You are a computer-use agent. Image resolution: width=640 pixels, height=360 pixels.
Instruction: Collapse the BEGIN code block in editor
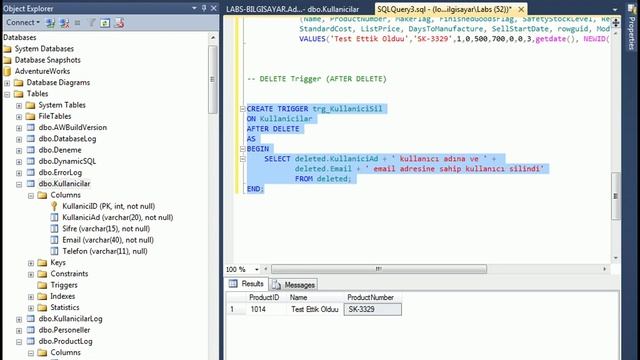click(242, 149)
